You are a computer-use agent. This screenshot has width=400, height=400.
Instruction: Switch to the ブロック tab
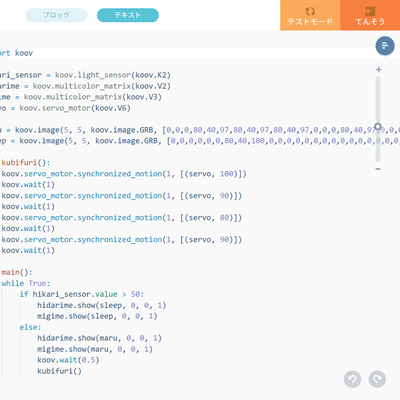56,15
